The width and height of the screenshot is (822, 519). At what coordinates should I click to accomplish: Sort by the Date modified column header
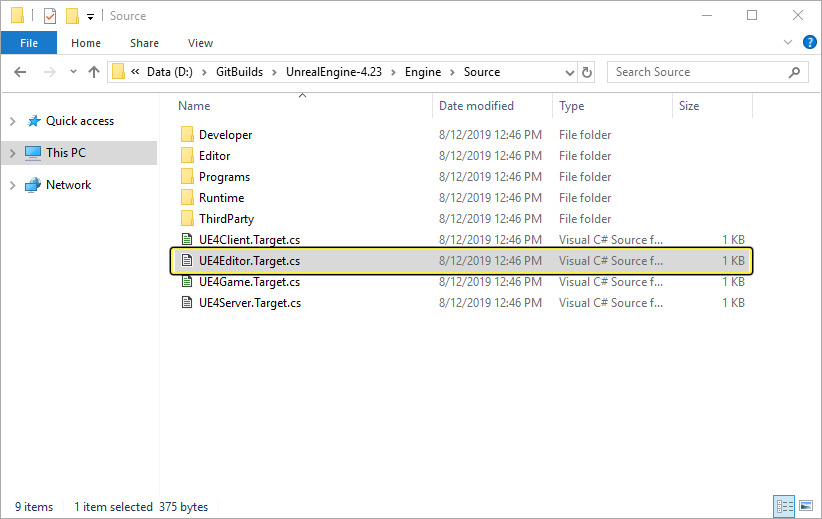(476, 106)
